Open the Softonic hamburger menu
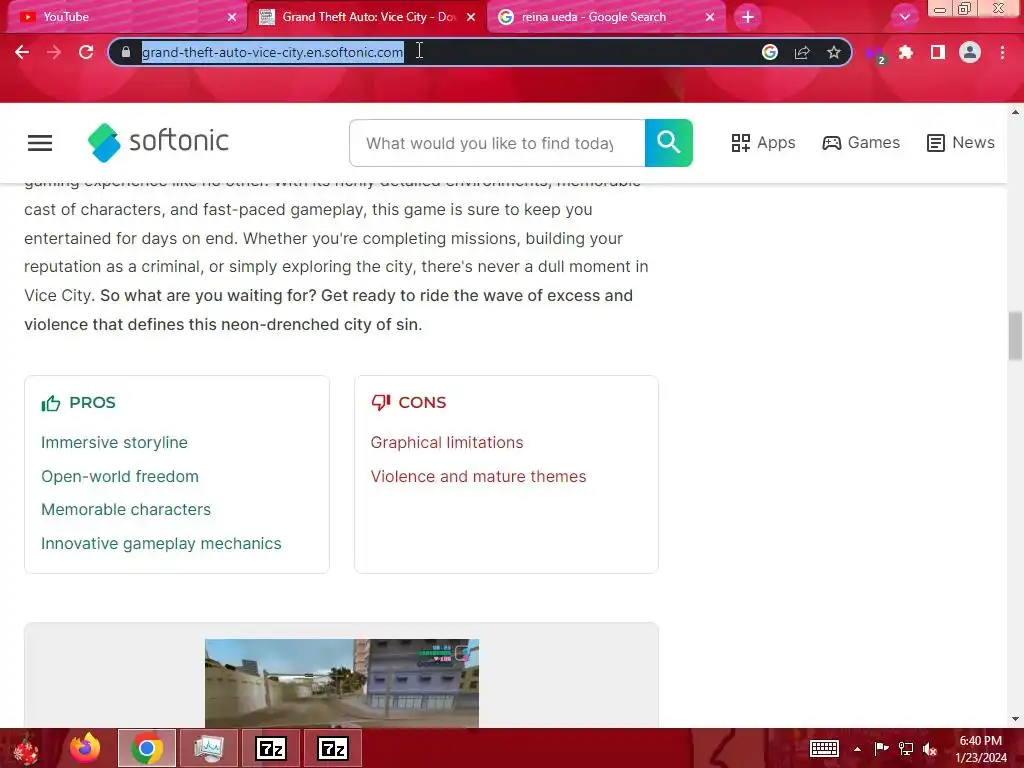The height and width of the screenshot is (768, 1024). coord(40,143)
